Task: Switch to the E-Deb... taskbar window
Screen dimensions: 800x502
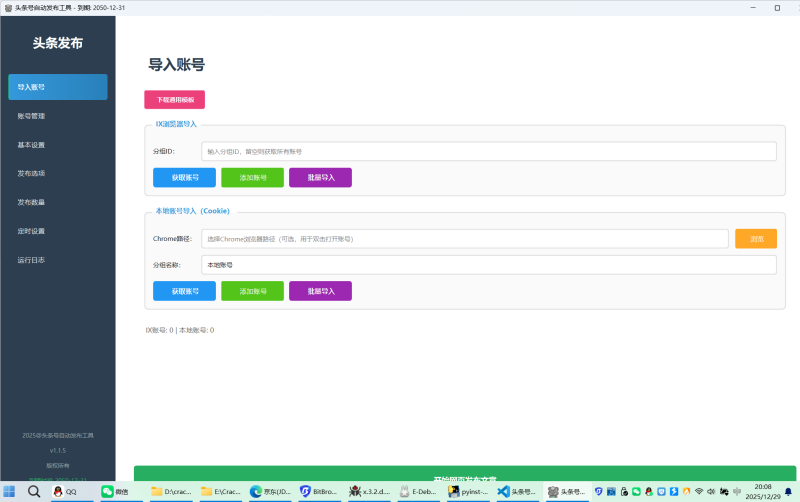Action: click(x=418, y=492)
